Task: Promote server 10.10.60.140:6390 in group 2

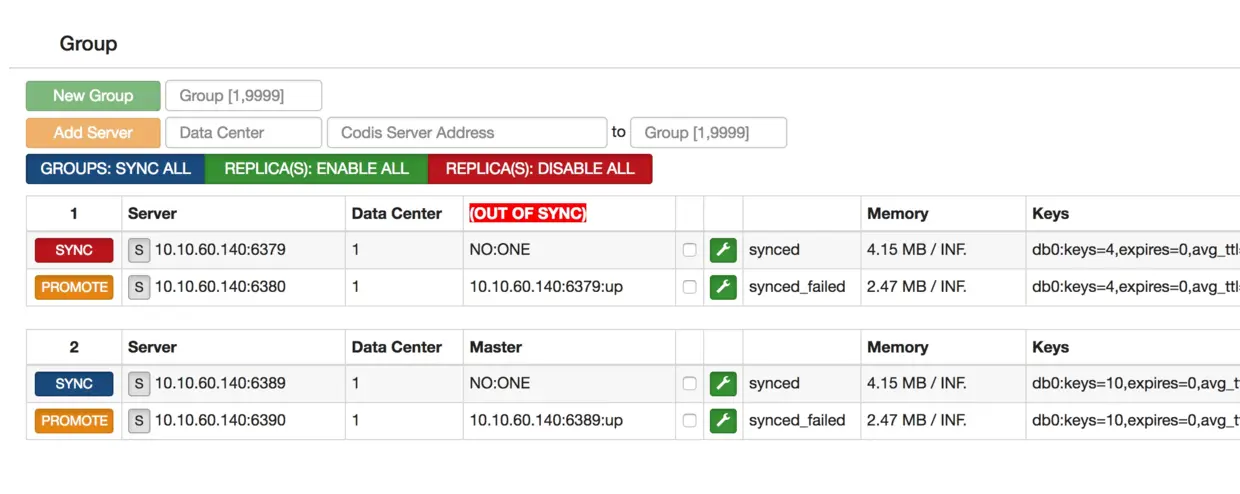Action: click(74, 420)
